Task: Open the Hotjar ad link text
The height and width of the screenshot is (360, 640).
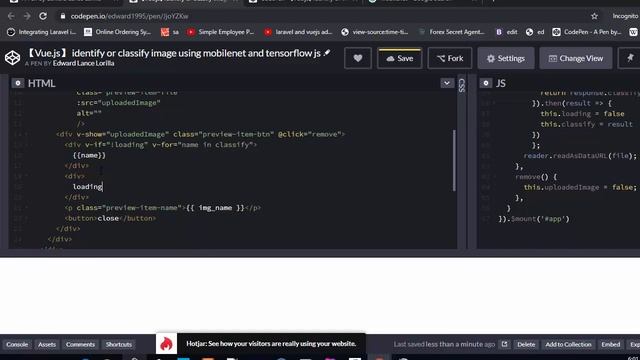Action: point(271,344)
